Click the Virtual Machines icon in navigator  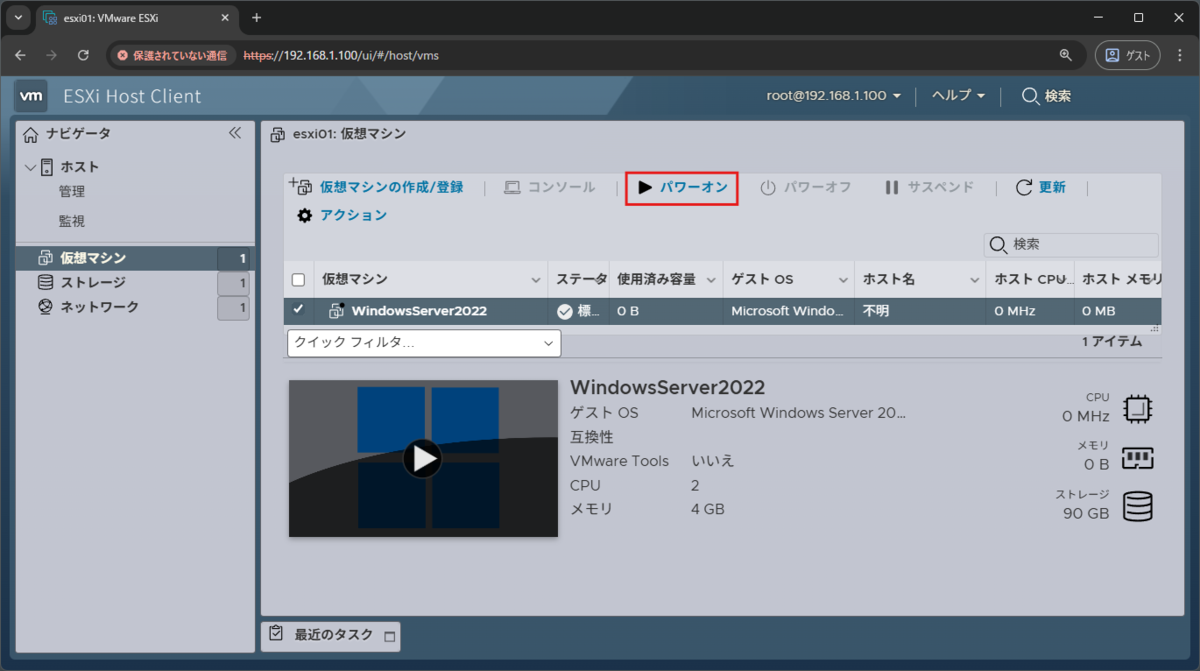click(x=45, y=259)
